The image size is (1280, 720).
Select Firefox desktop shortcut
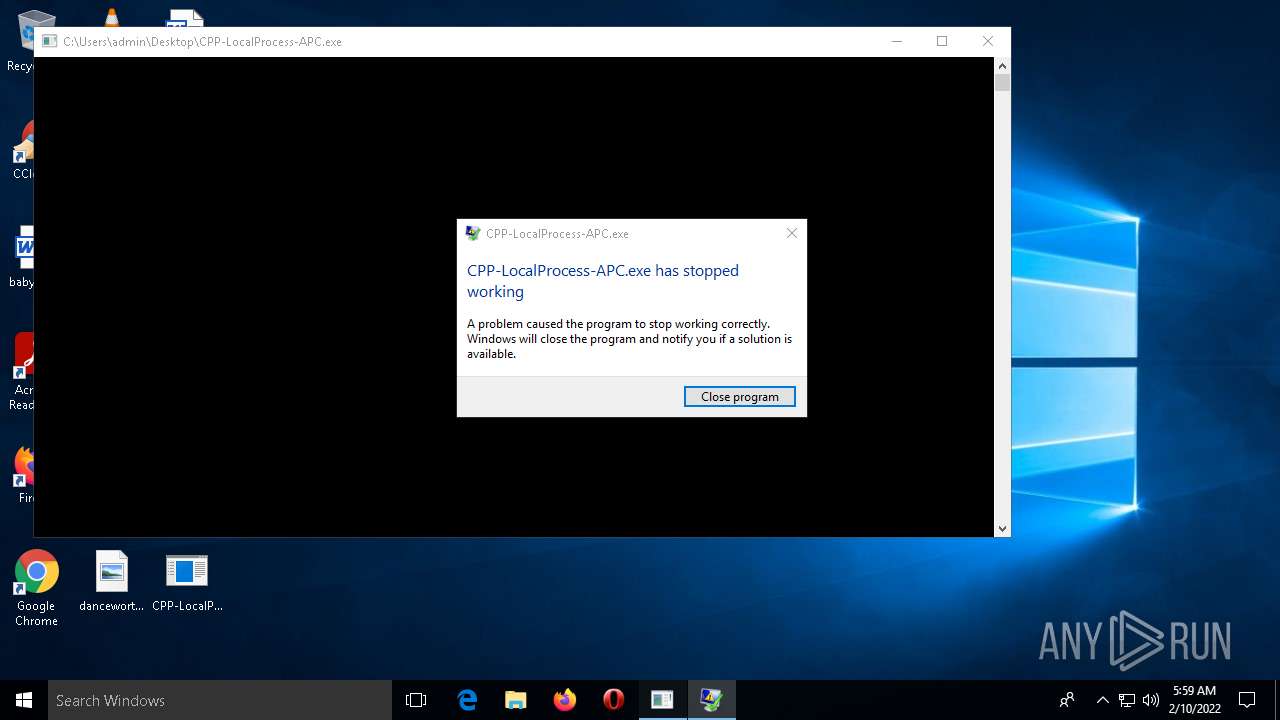point(22,474)
